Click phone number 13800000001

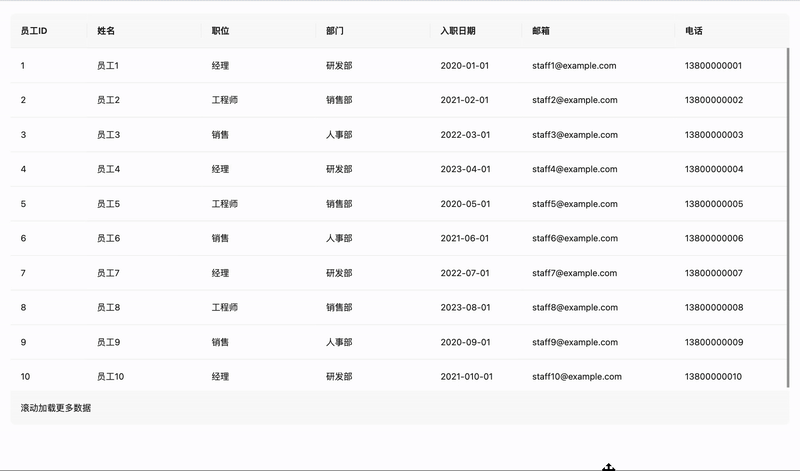713,65
